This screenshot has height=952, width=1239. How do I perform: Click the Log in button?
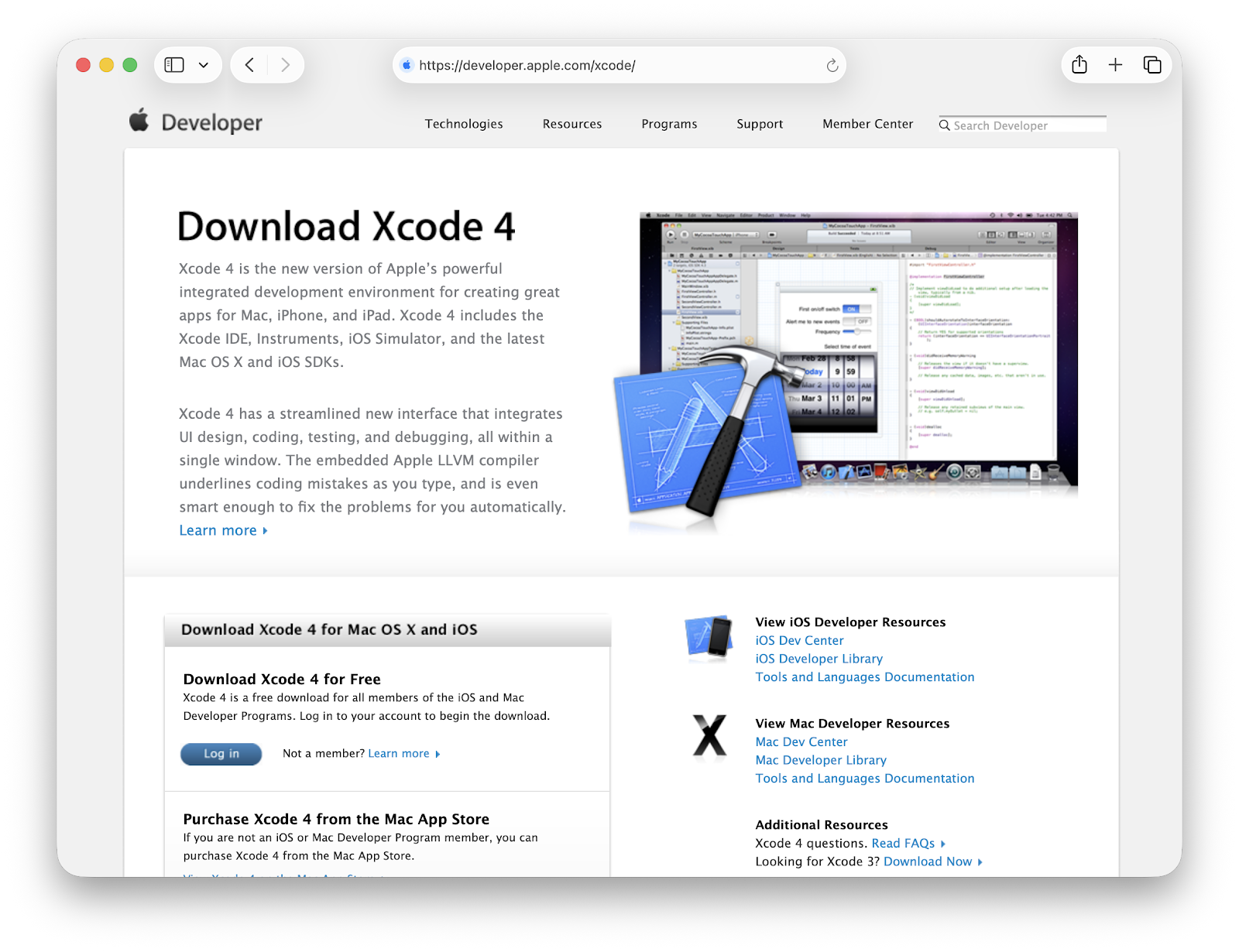[x=221, y=754]
